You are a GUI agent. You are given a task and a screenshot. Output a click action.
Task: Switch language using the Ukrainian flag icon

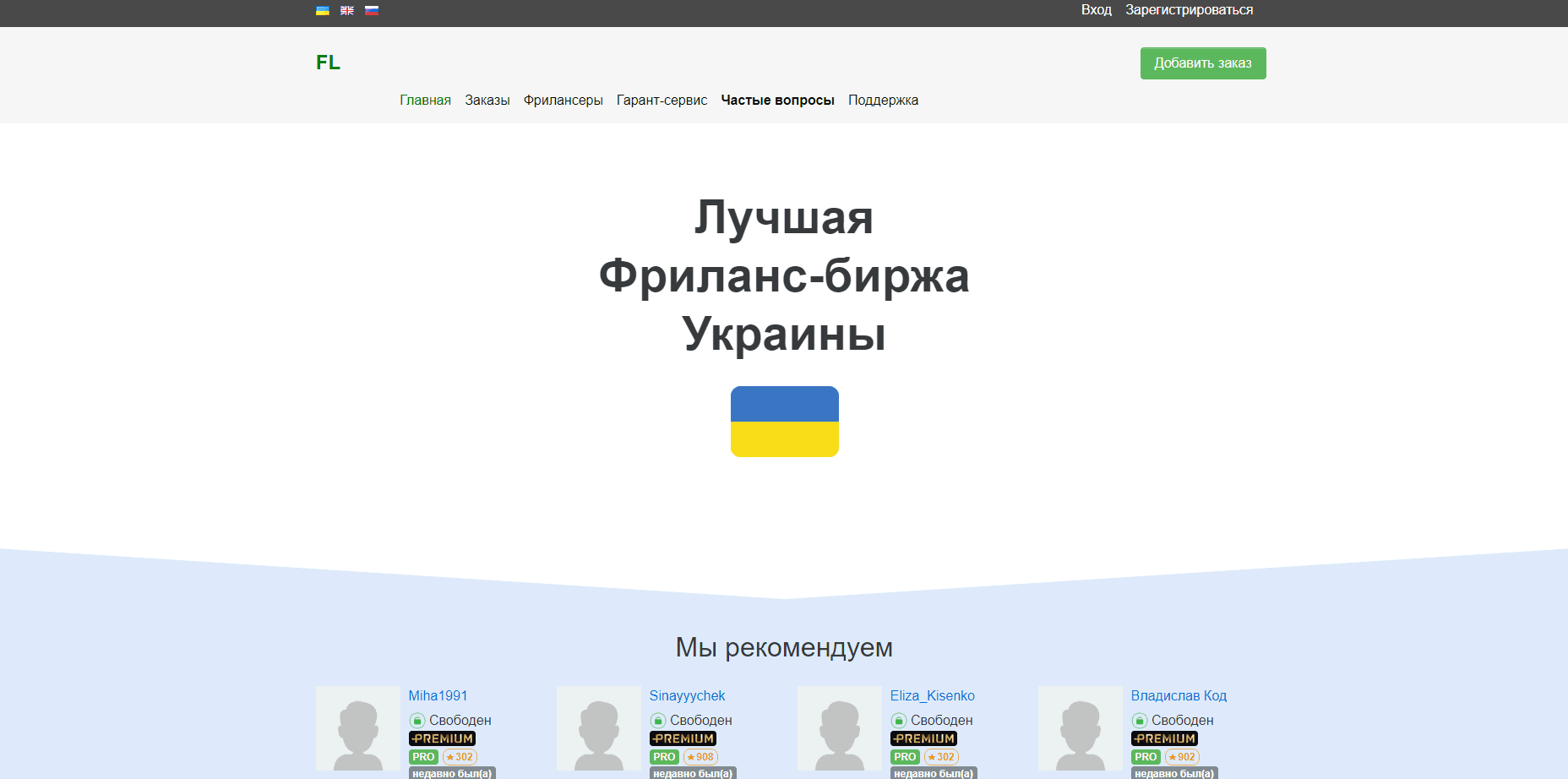click(x=322, y=10)
